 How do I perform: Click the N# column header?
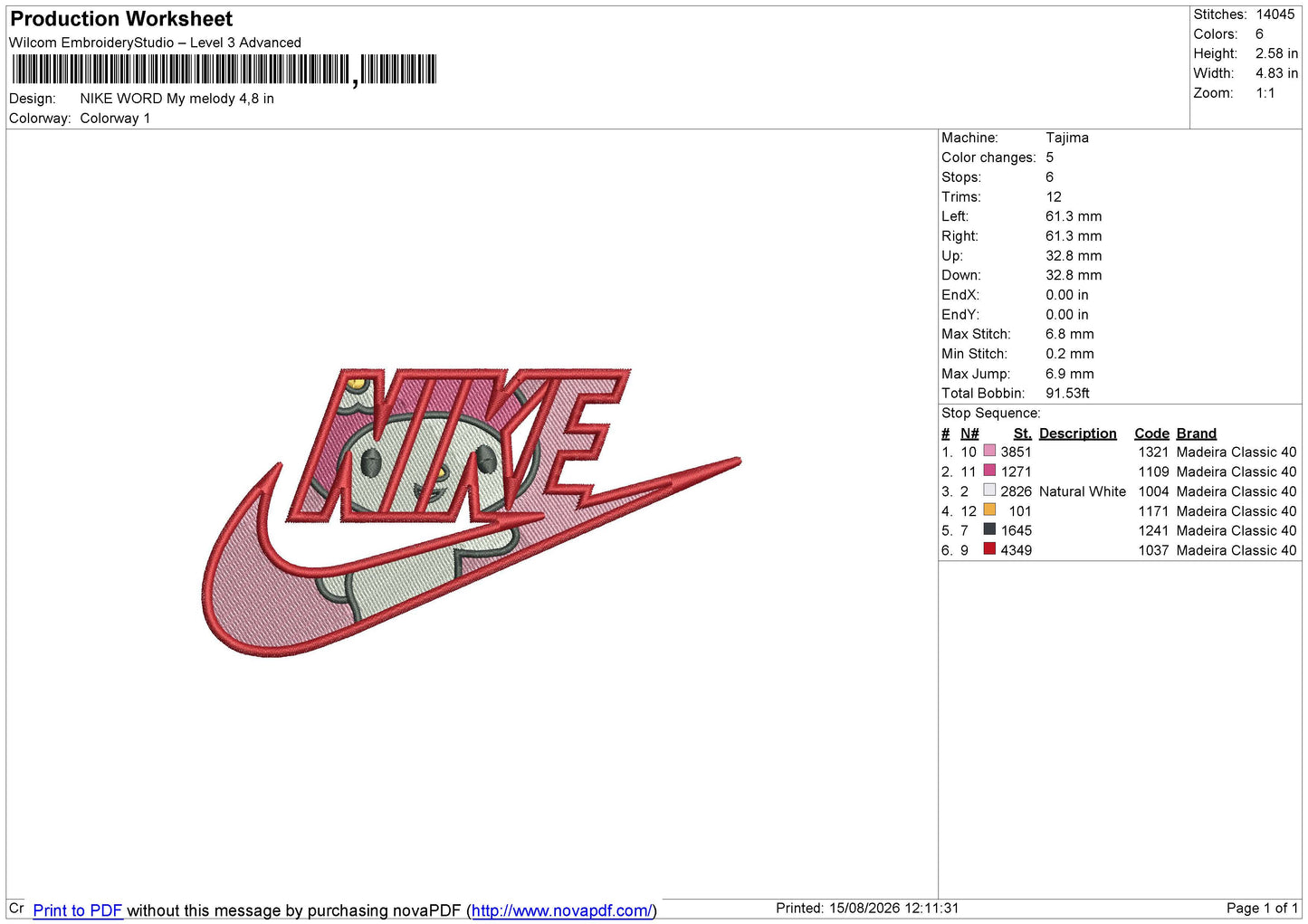[x=969, y=433]
